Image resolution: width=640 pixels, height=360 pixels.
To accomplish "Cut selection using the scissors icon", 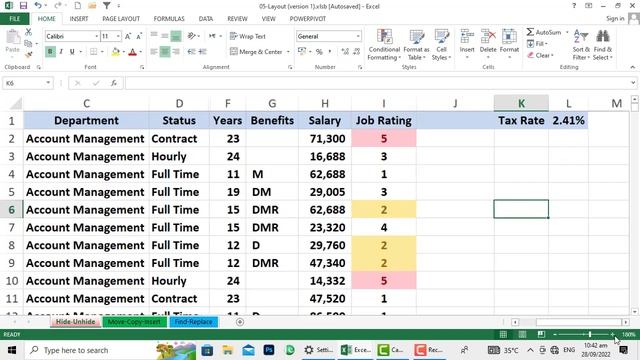I will pos(28,32).
